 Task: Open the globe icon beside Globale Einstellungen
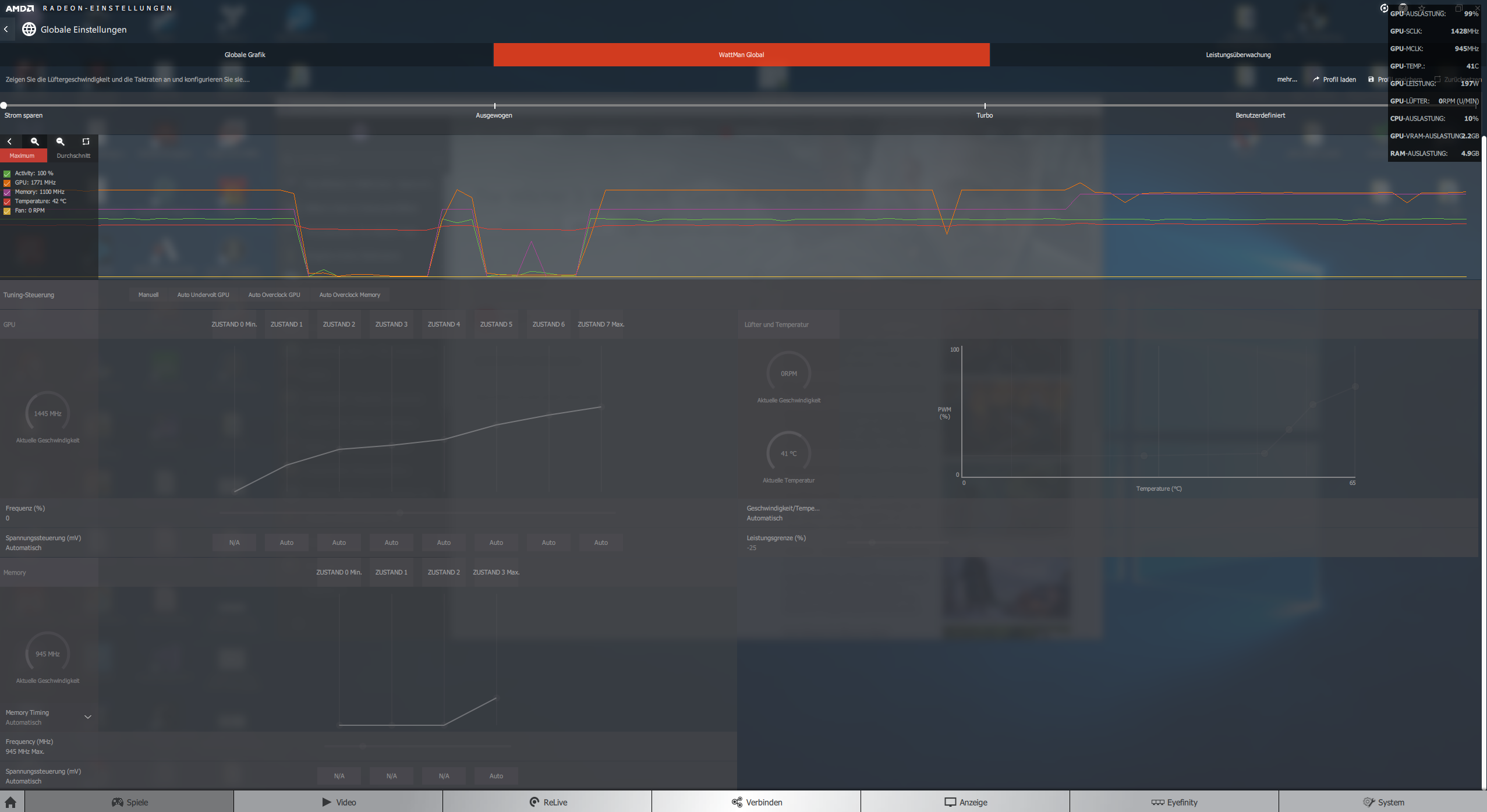pos(29,29)
